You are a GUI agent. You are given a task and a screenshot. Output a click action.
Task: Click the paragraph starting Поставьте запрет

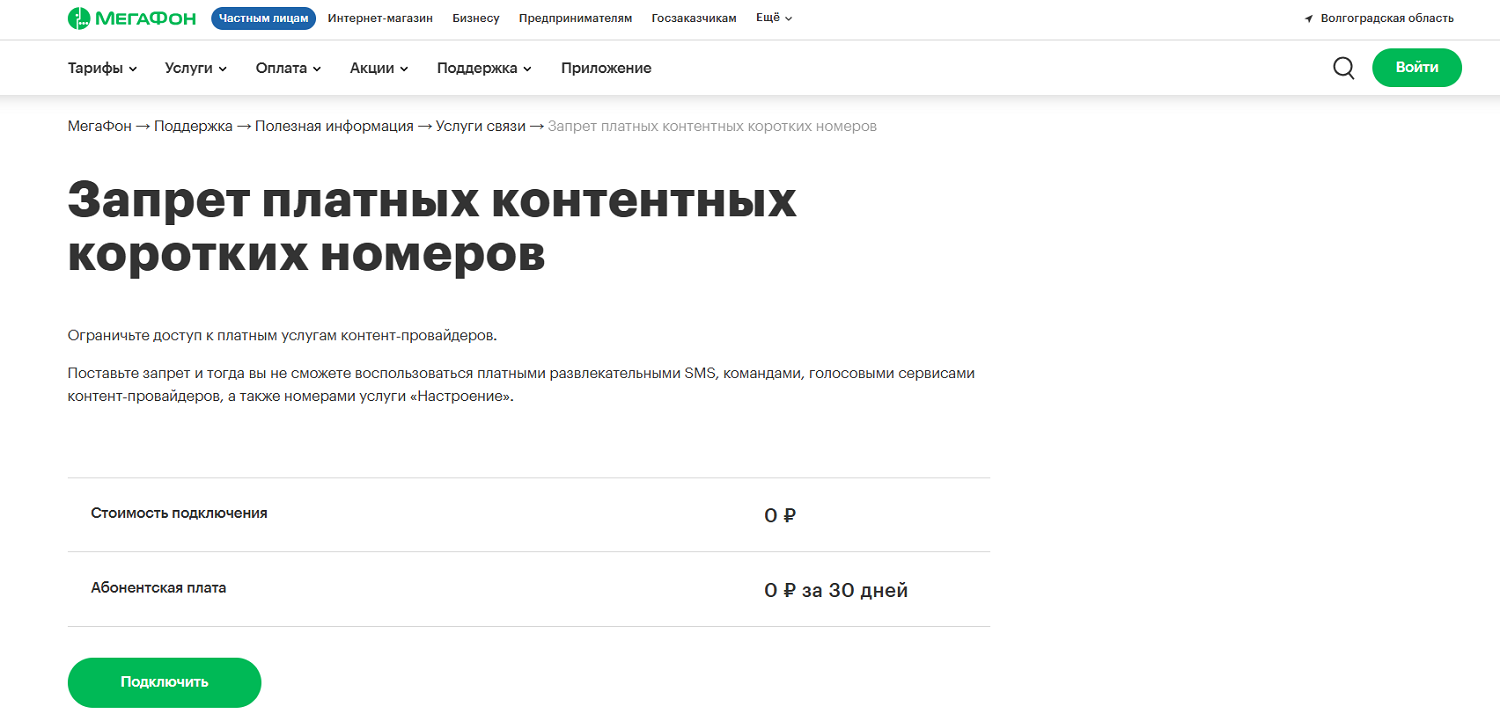point(521,384)
